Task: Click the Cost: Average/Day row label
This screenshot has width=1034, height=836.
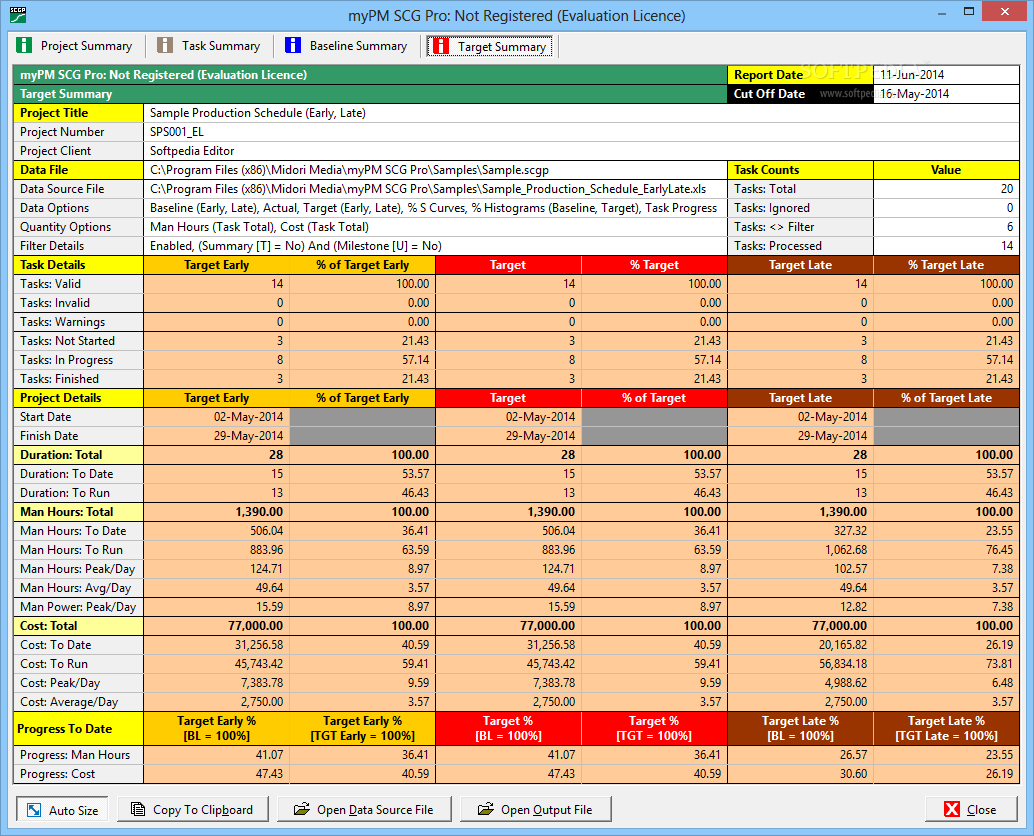Action: point(78,702)
